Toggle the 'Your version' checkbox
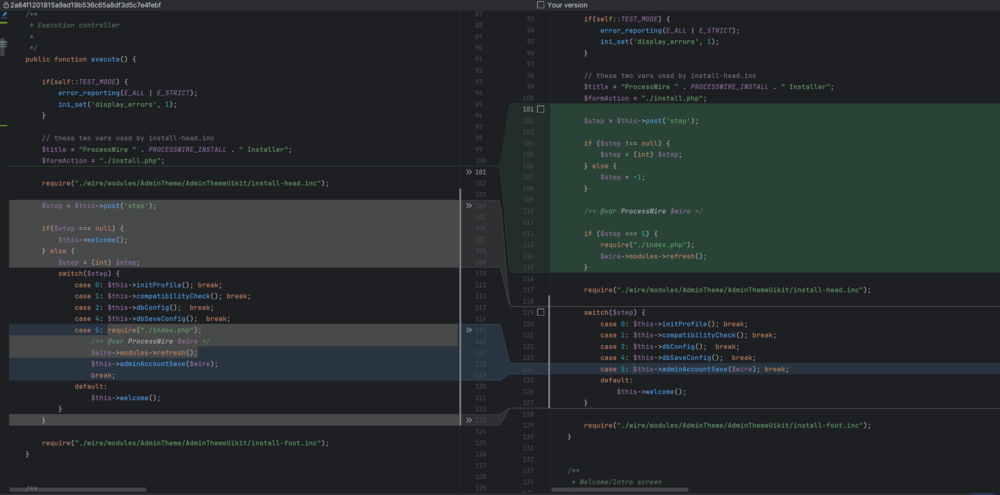Image resolution: width=1000 pixels, height=495 pixels. 541,5
